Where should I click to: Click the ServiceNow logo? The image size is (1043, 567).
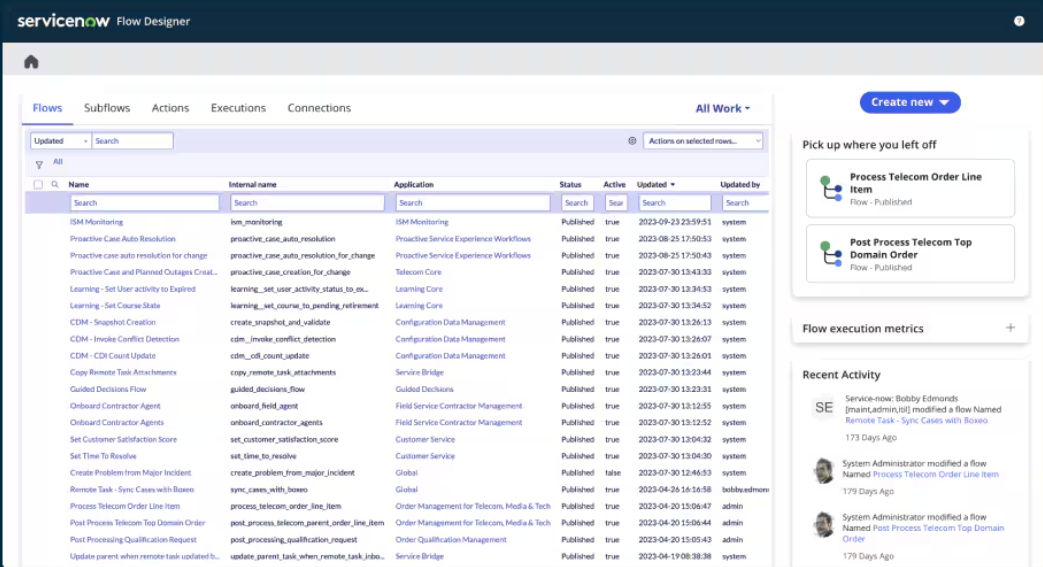(x=63, y=21)
